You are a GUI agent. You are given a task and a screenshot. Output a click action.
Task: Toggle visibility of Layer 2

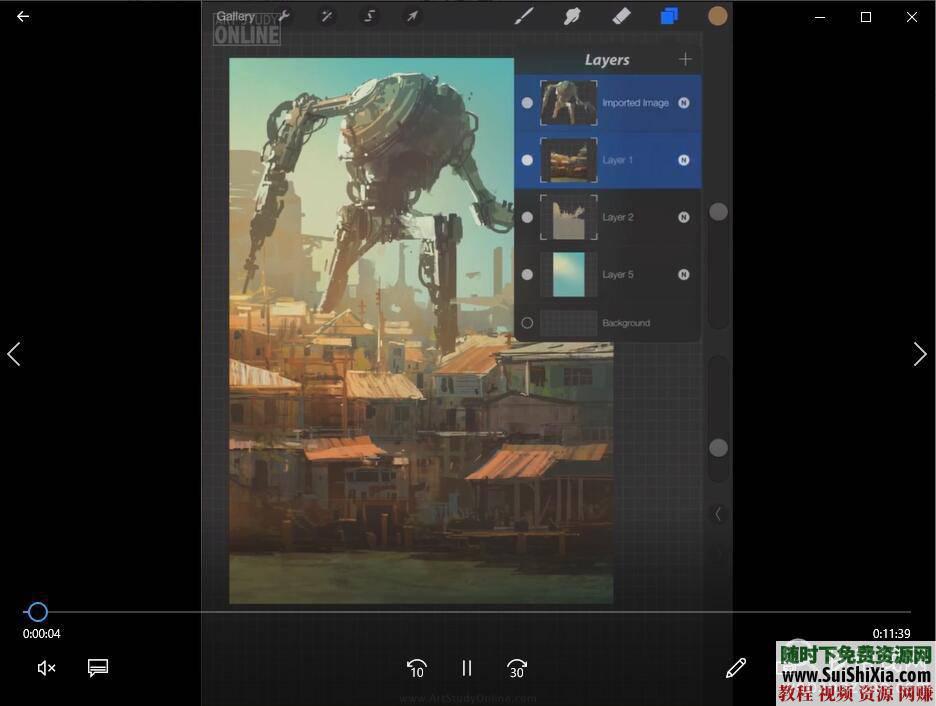pos(526,217)
